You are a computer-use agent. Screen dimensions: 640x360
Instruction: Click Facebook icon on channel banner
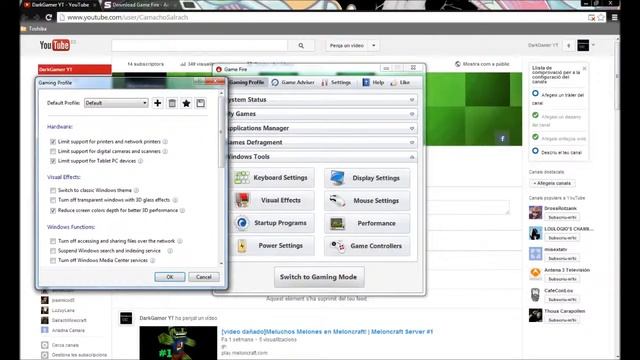click(x=502, y=138)
